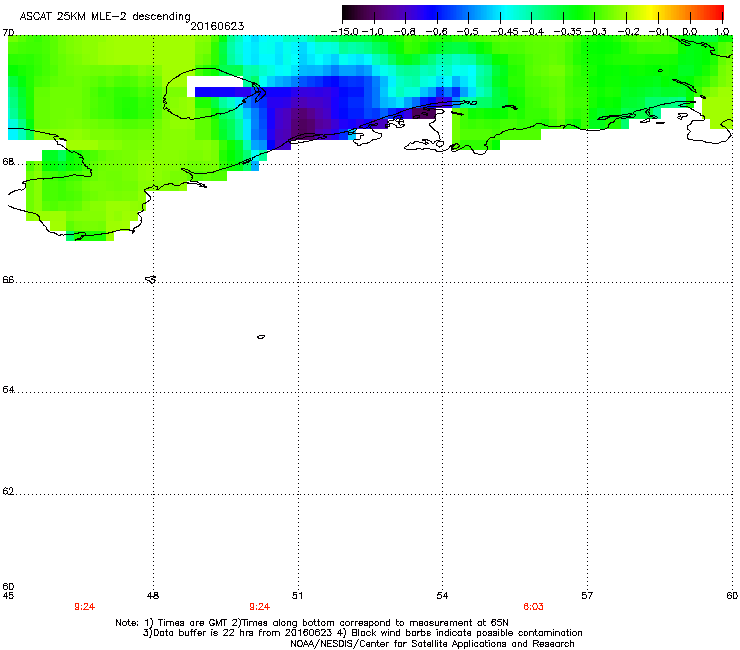Click the small island outline south of latitude 66
This screenshot has height=650, width=740.
(x=261, y=337)
